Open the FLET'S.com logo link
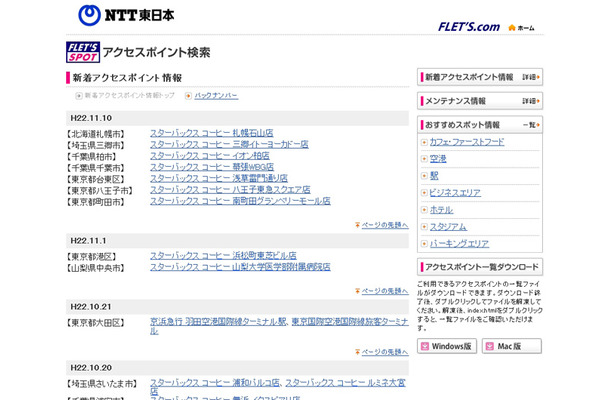 click(x=469, y=27)
